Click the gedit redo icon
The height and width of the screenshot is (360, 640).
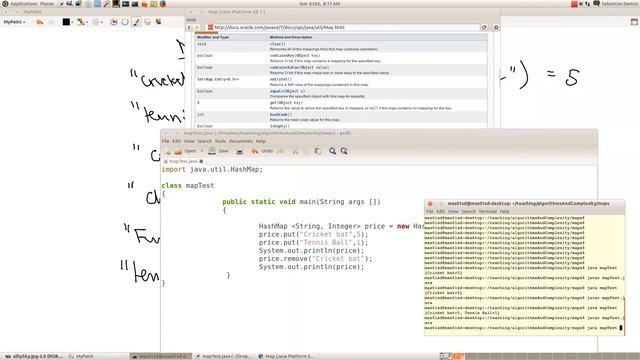[x=280, y=151]
